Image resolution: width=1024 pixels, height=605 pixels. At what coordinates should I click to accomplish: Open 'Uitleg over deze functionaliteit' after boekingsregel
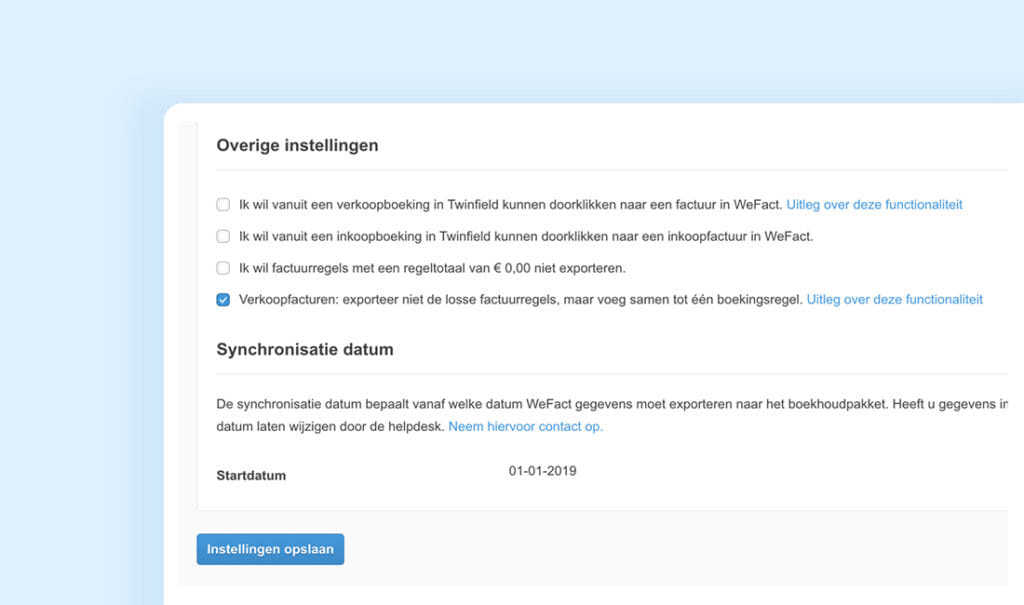click(x=894, y=299)
